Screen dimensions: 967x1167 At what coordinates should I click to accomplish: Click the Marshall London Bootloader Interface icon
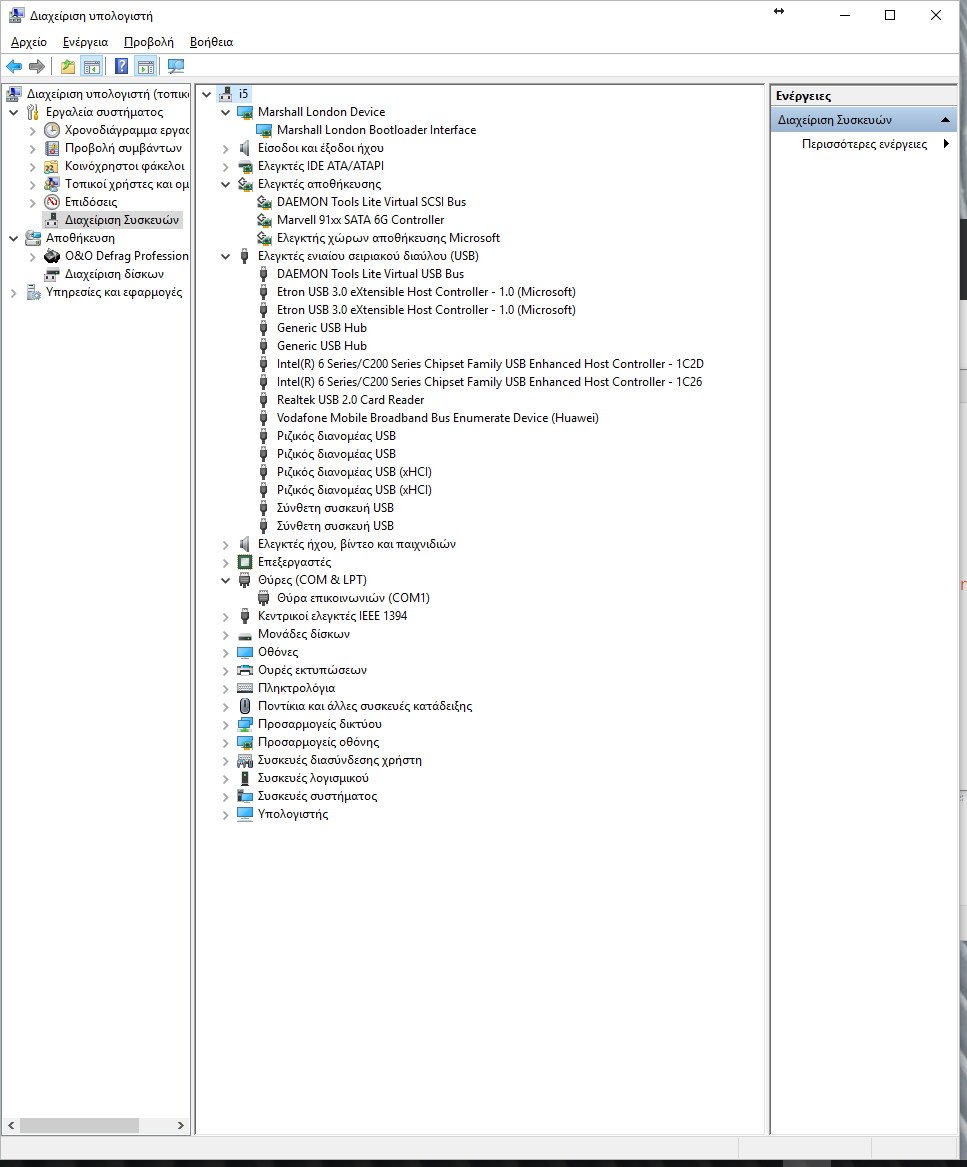coord(264,130)
